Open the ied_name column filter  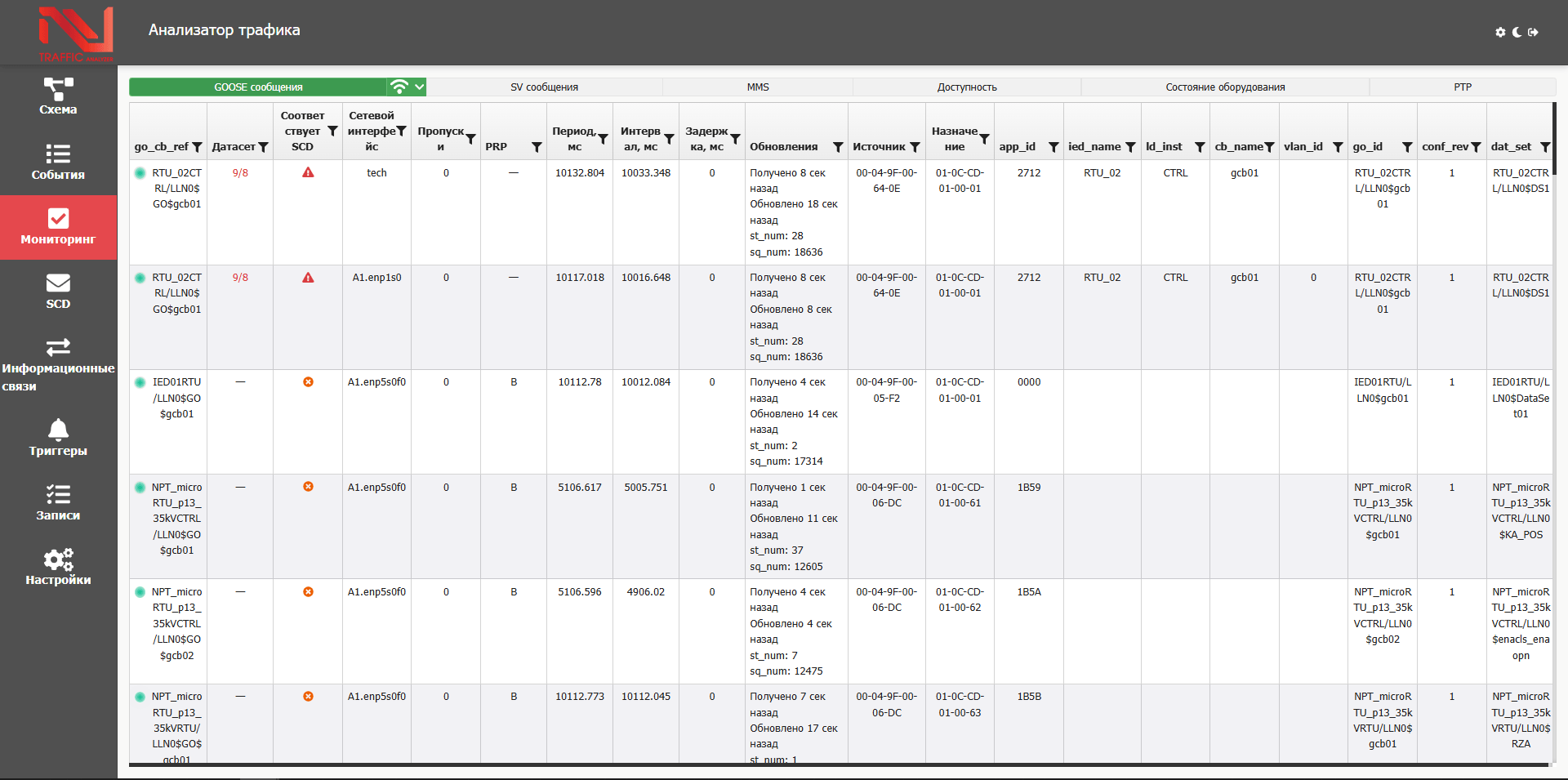coord(1130,147)
